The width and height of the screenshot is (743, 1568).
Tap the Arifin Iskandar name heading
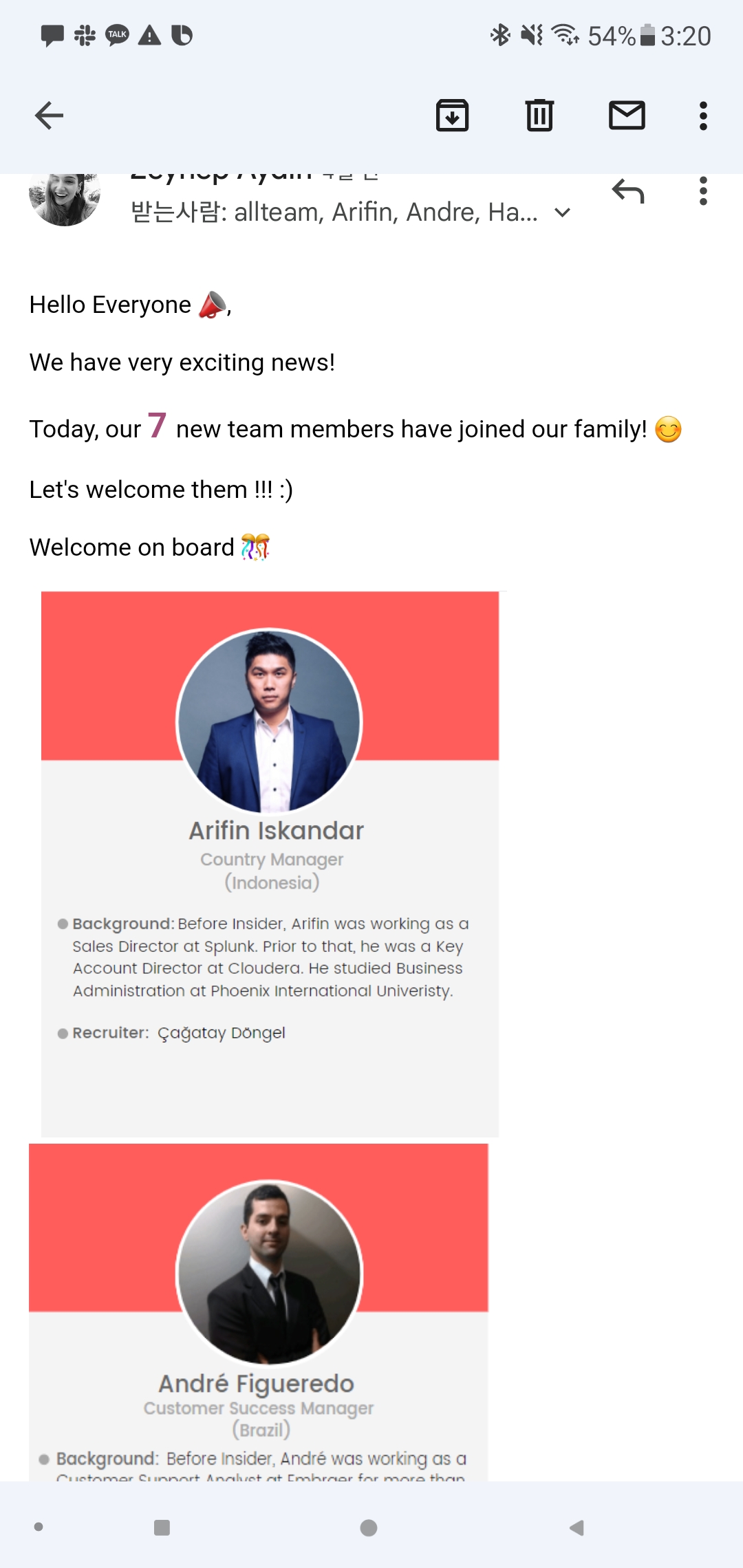click(x=276, y=831)
